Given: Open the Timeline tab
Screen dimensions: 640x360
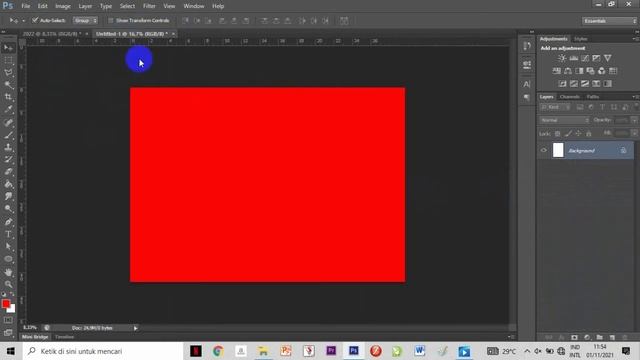Looking at the screenshot, I should (x=64, y=337).
